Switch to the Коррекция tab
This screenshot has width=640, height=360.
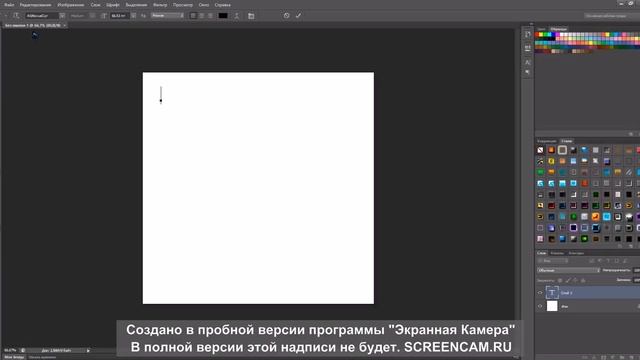pyautogui.click(x=547, y=141)
